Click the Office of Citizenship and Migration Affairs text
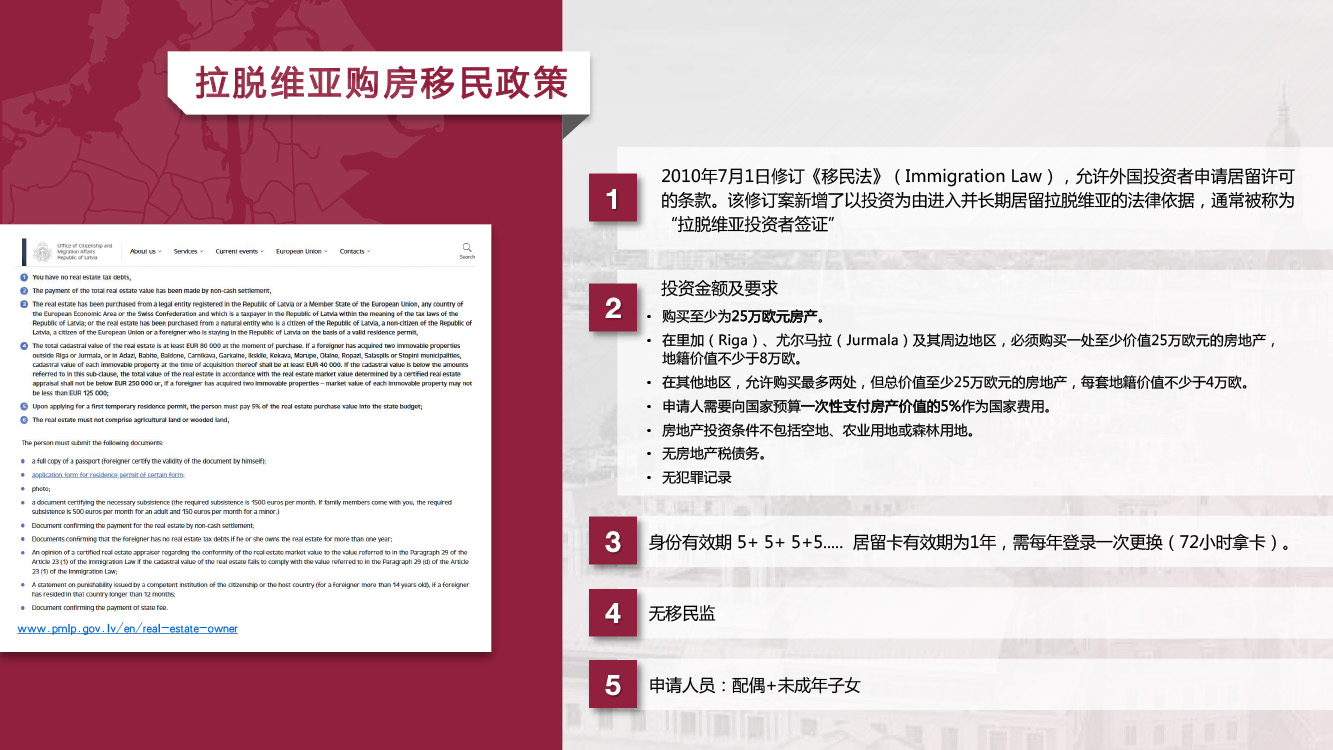1333x750 pixels. [85, 251]
